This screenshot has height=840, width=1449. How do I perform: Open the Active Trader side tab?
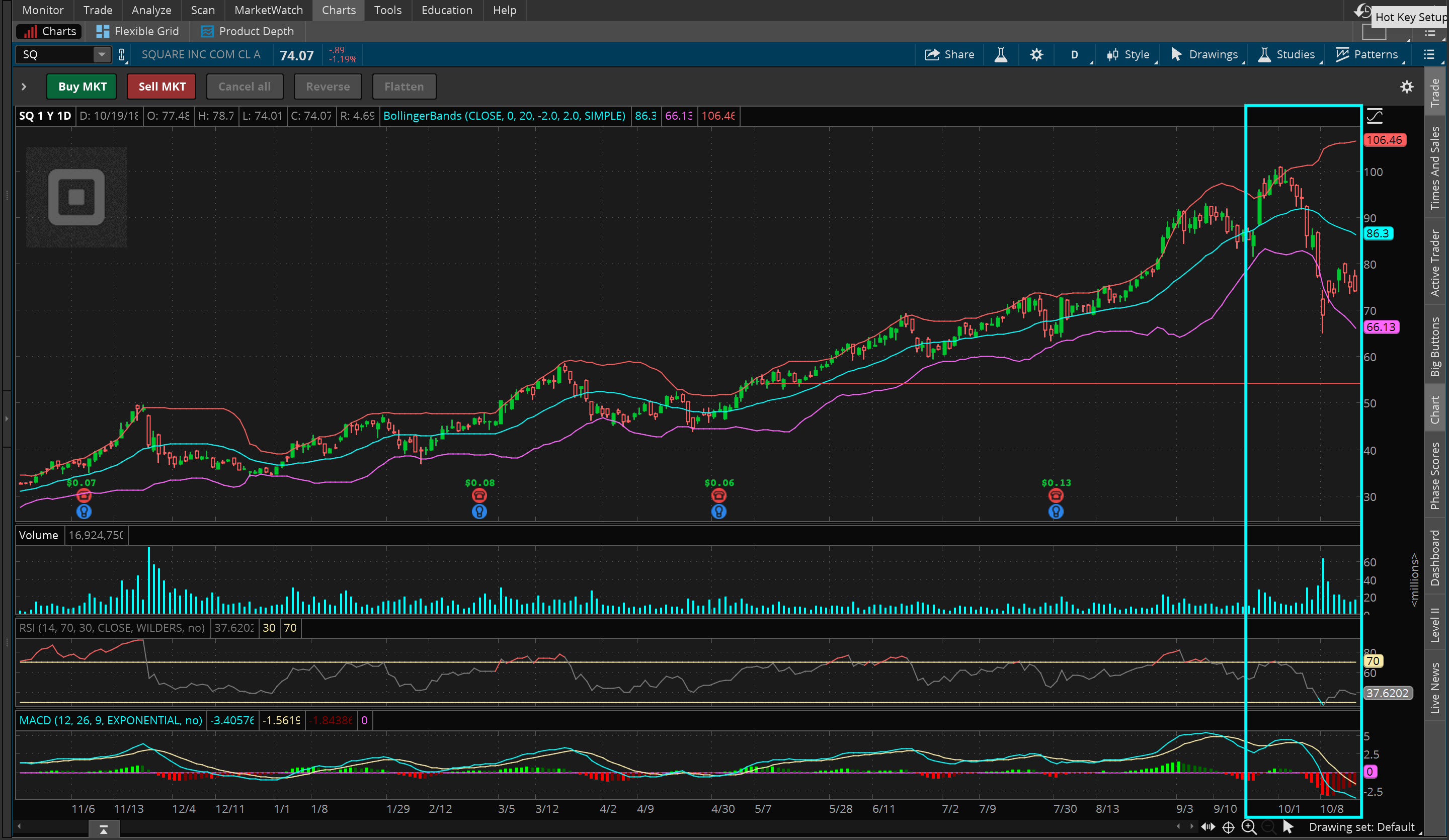tap(1435, 263)
